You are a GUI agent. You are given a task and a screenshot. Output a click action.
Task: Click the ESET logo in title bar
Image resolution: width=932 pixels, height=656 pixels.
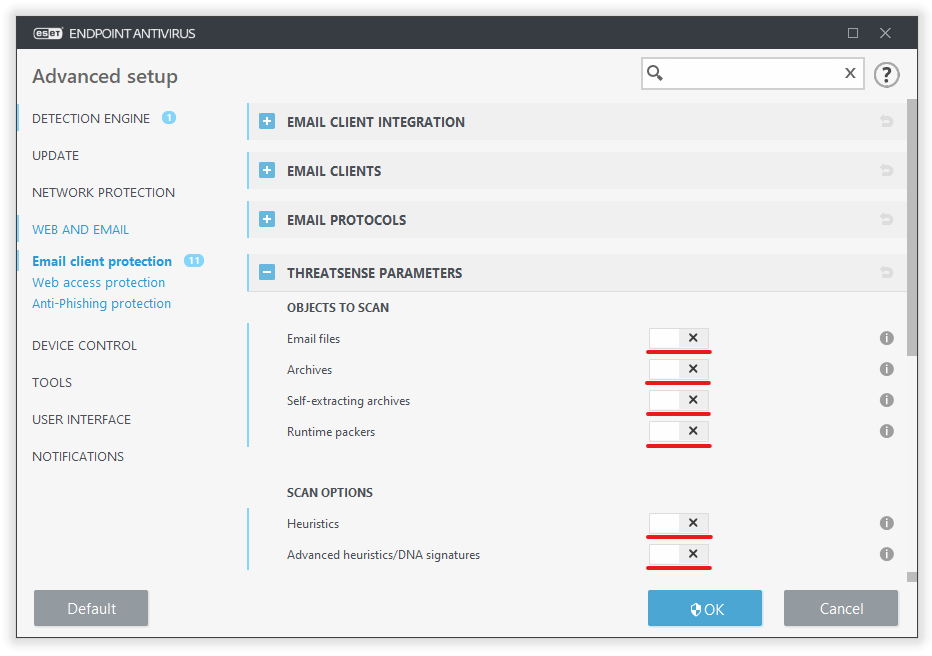[48, 33]
